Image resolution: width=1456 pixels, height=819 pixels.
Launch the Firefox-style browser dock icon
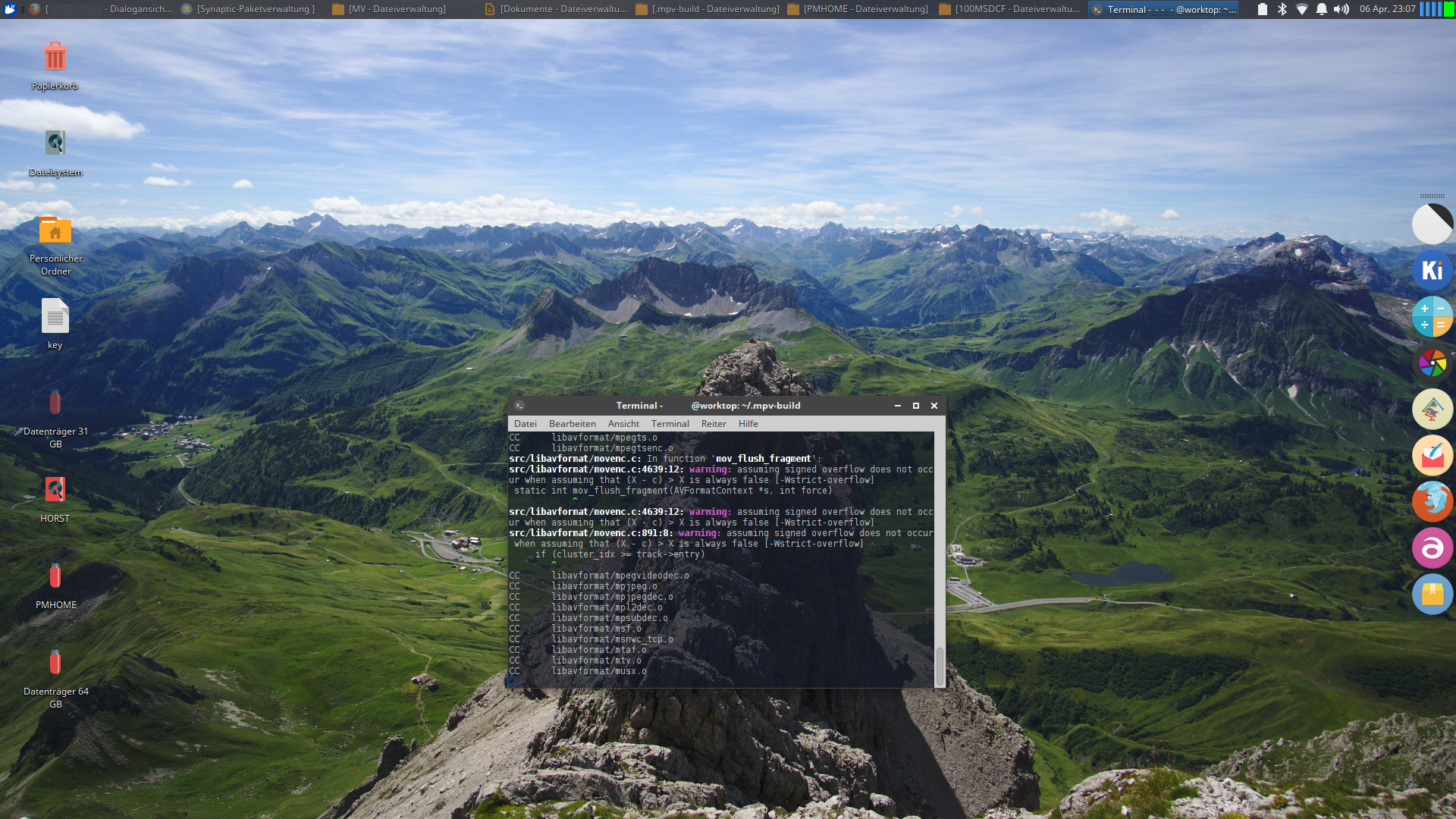click(x=1432, y=501)
